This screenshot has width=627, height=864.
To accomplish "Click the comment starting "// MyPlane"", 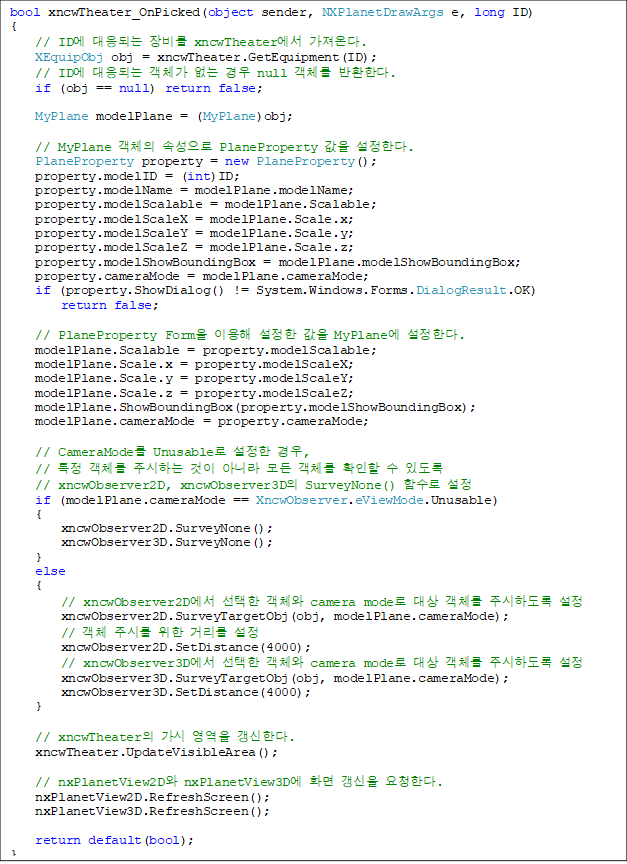I will point(224,147).
